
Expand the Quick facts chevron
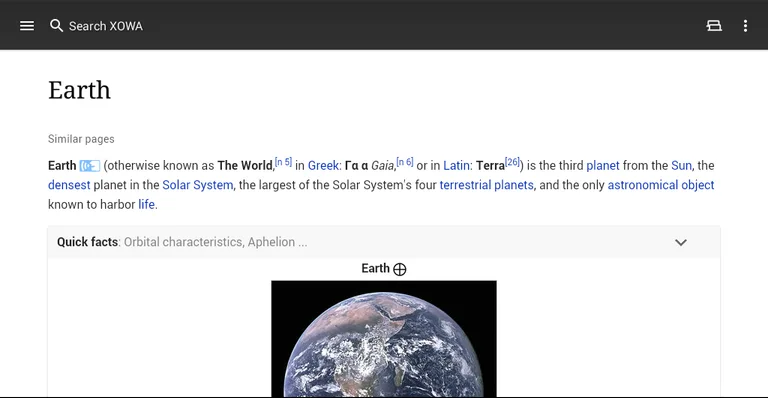[681, 242]
